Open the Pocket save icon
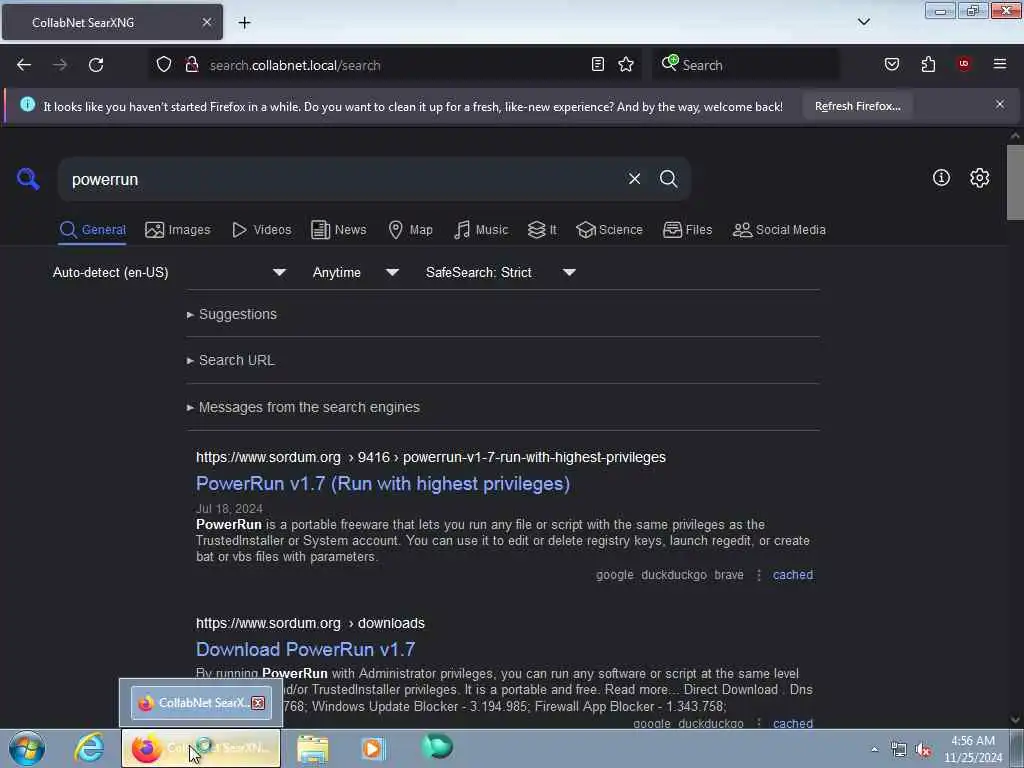Screen dimensions: 1024x768 click(891, 64)
